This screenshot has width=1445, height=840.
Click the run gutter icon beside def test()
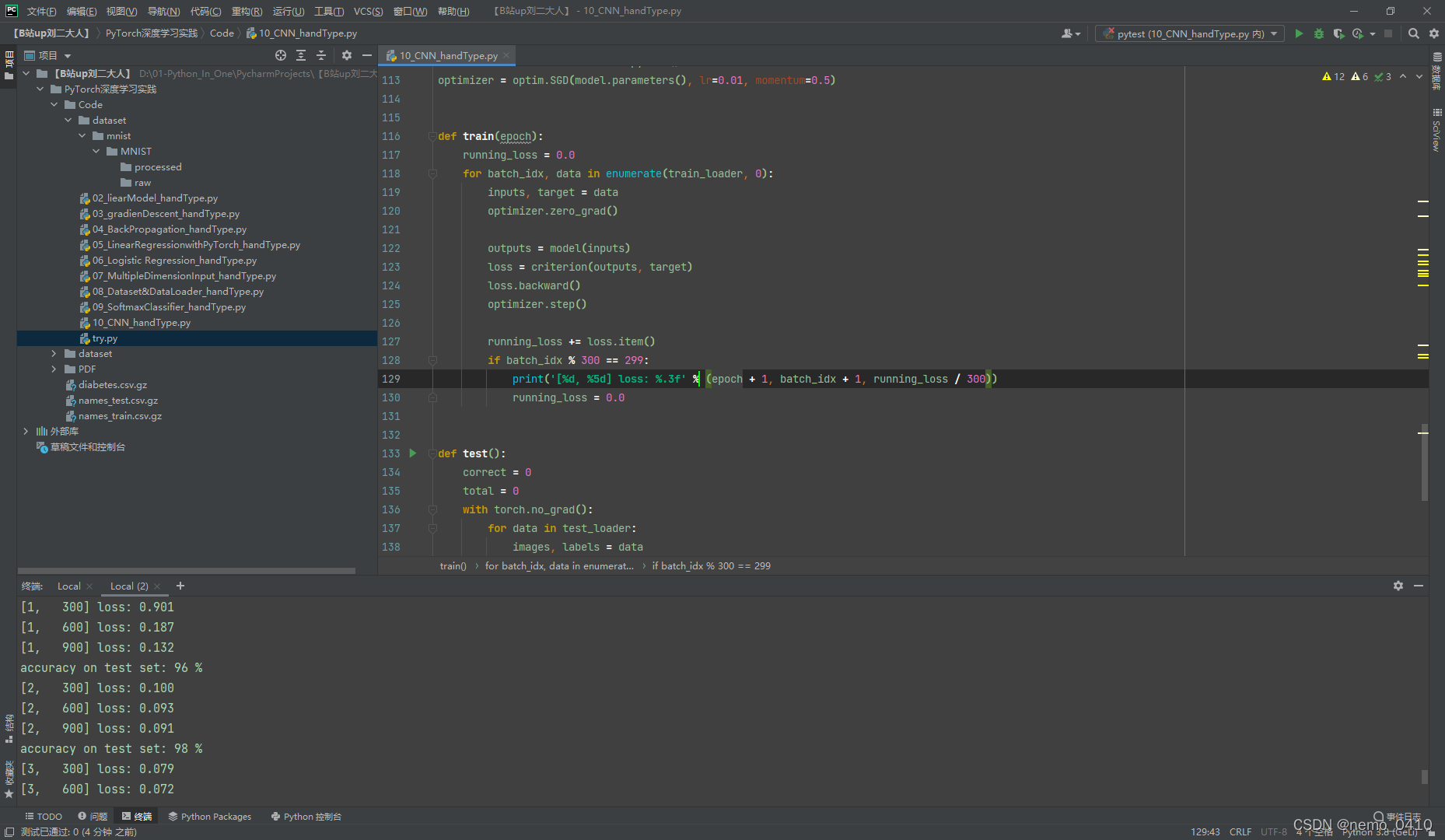pos(413,453)
